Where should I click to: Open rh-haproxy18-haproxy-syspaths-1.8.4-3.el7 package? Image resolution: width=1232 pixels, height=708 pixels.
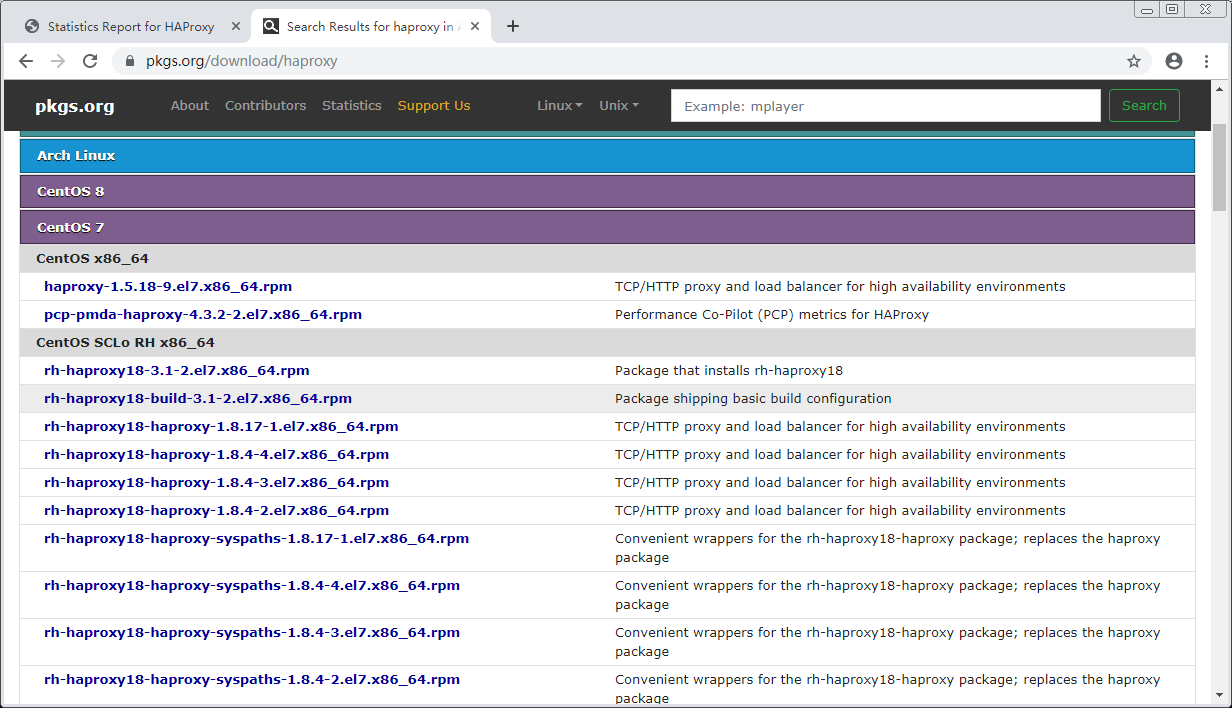click(x=252, y=633)
